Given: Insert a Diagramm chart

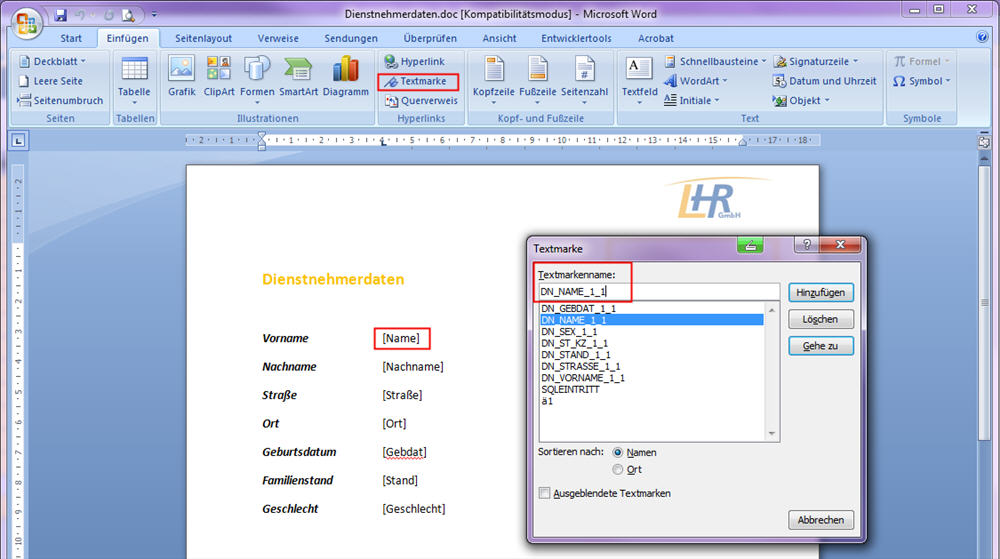Looking at the screenshot, I should point(346,76).
